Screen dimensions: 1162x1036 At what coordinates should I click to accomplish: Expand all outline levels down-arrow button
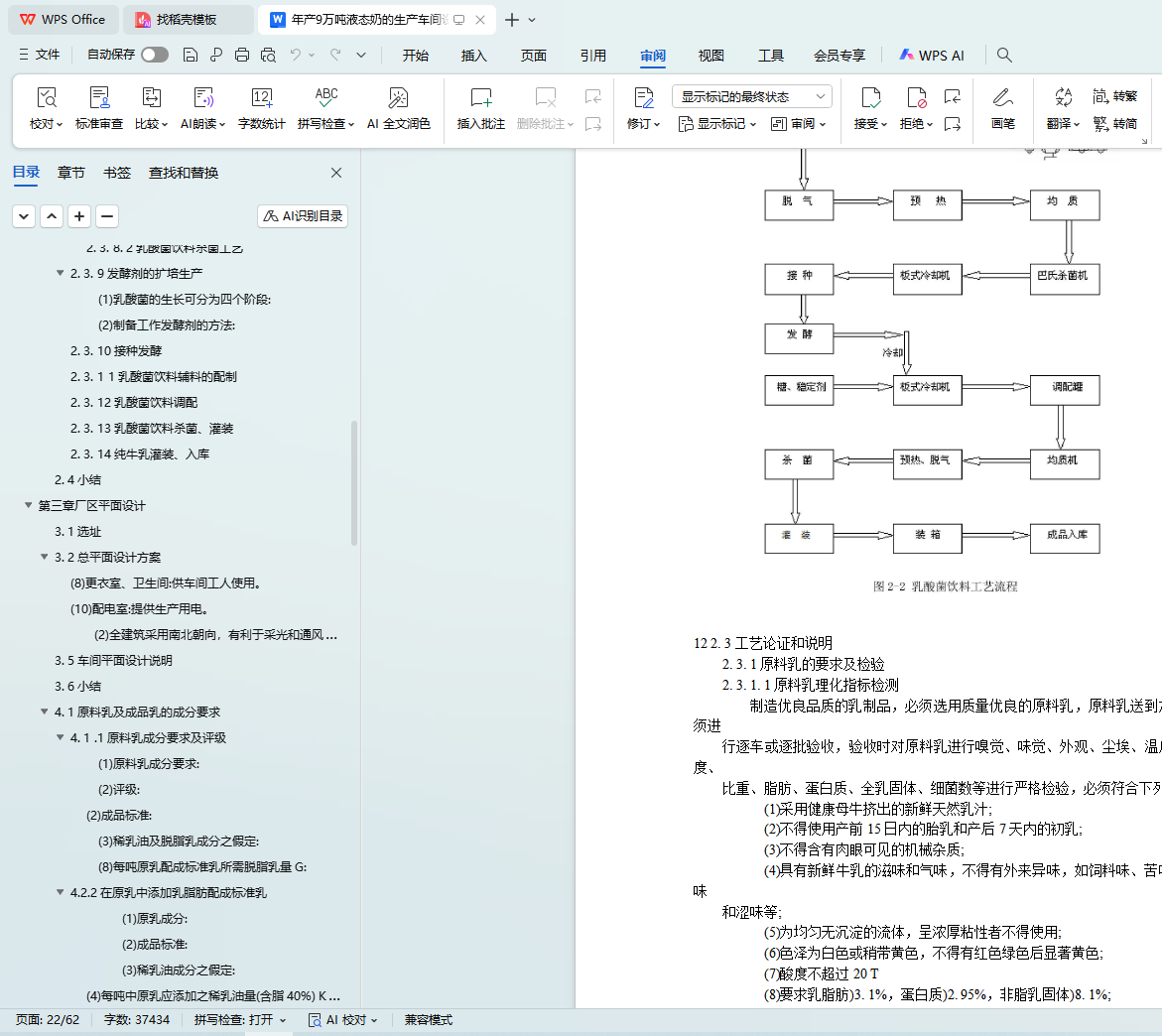(x=24, y=216)
